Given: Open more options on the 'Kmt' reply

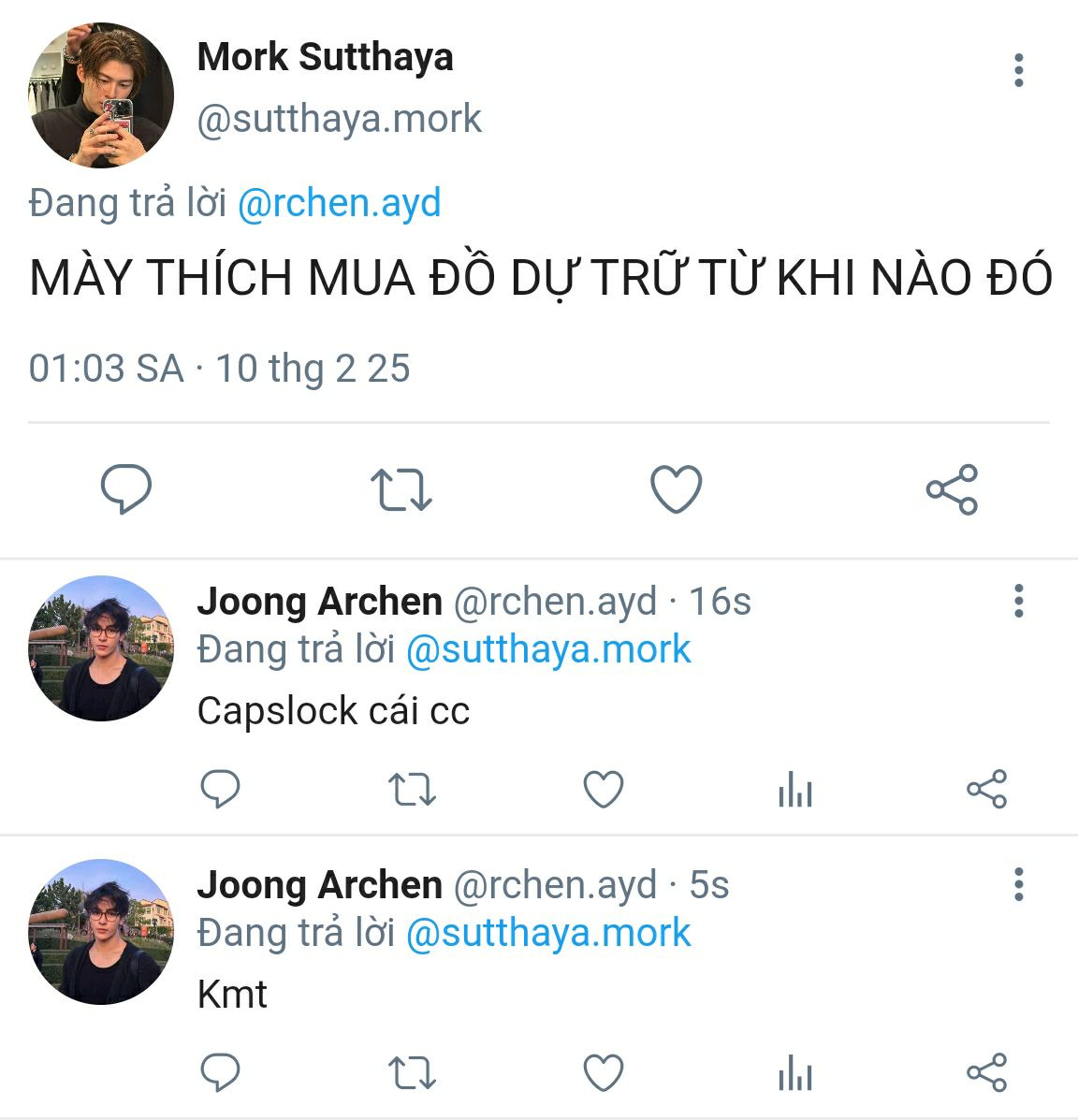Looking at the screenshot, I should click(1018, 884).
